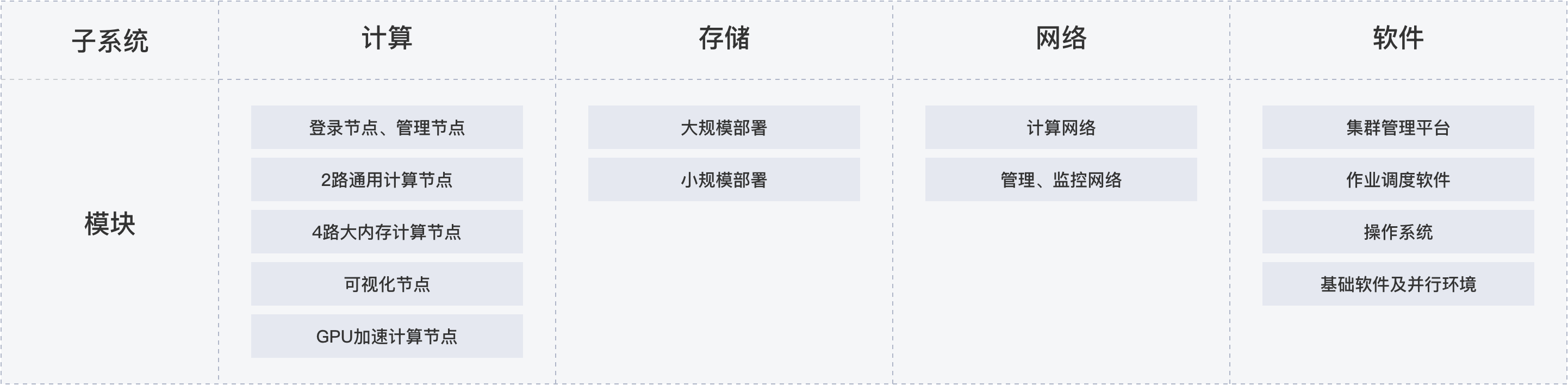1568x385 pixels.
Task: Click the 子系统 header cell
Action: tap(110, 40)
